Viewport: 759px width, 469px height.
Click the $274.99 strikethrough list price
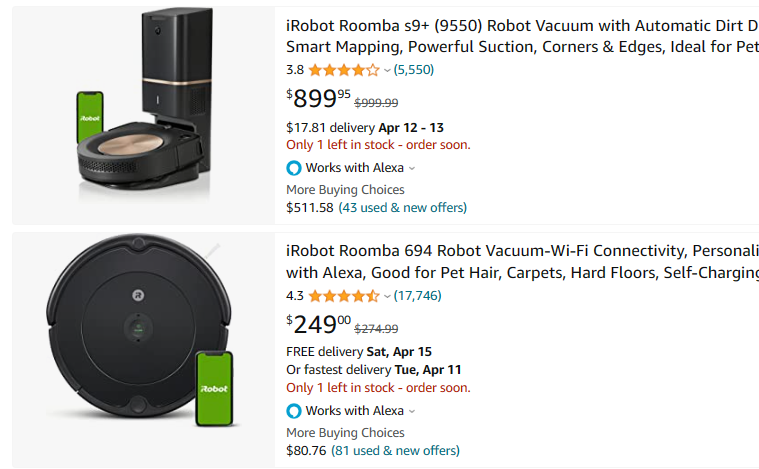click(x=377, y=329)
